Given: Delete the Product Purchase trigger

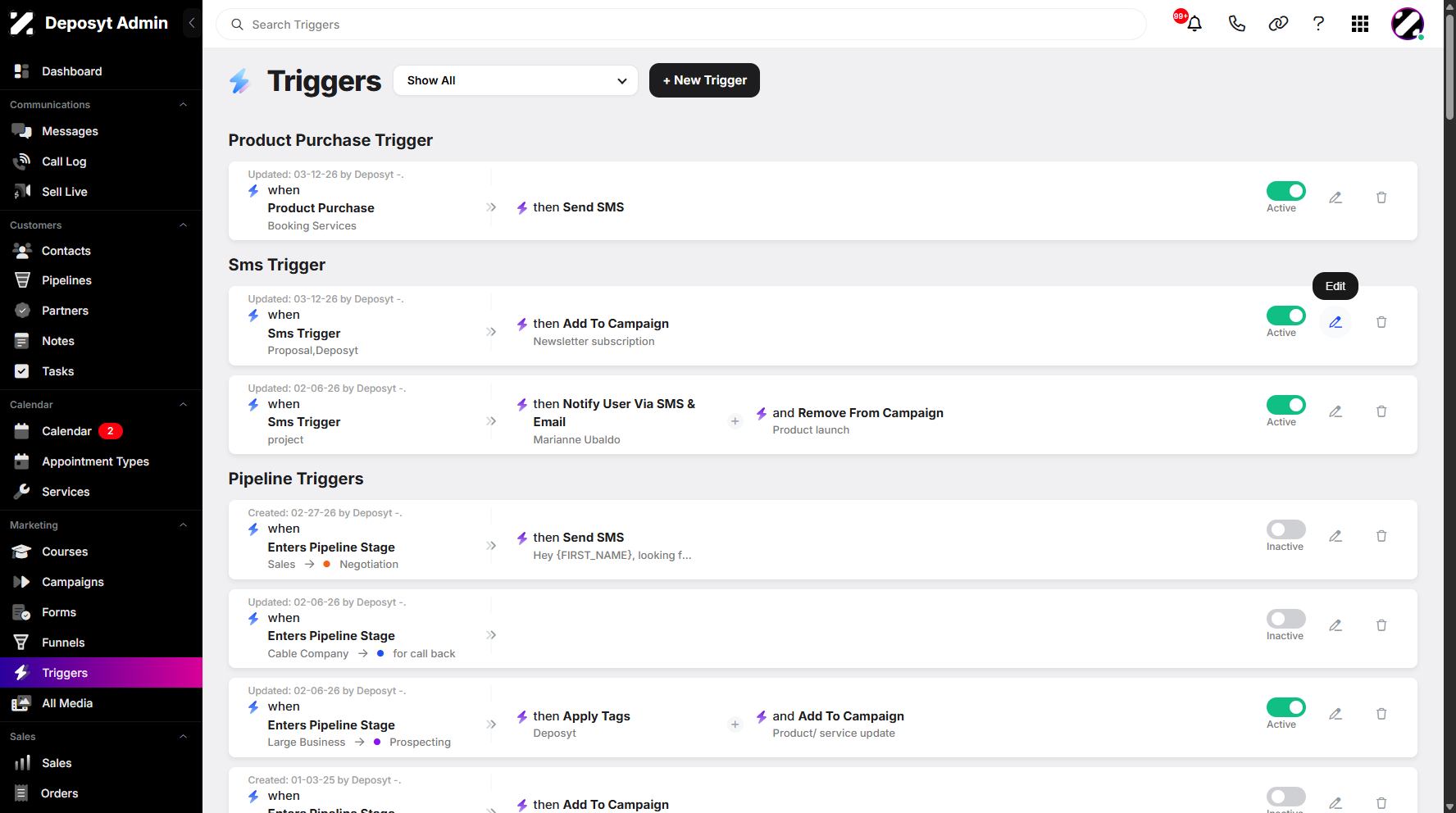Looking at the screenshot, I should coord(1381,198).
